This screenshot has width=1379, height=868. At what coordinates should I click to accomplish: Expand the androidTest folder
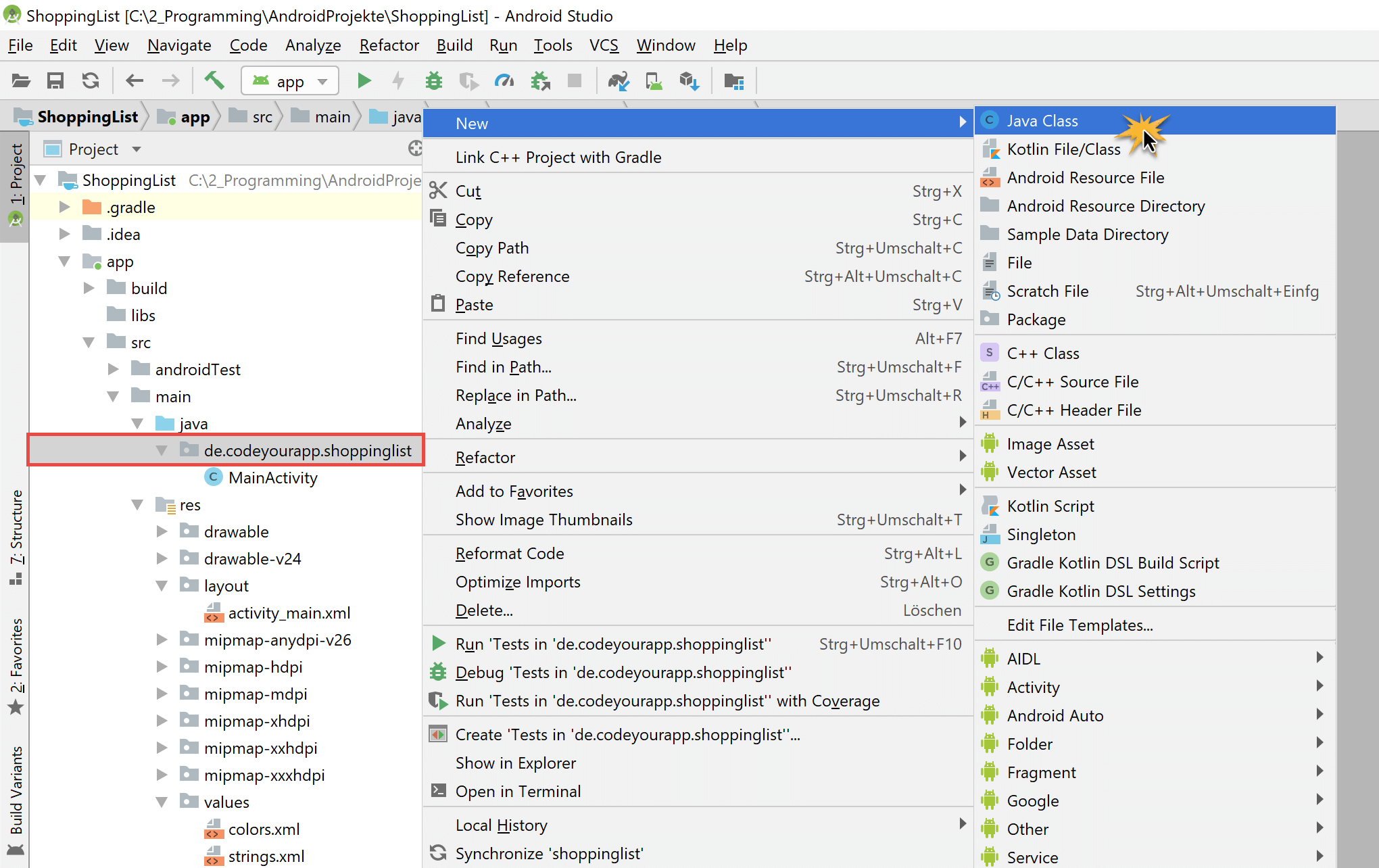[x=114, y=369]
